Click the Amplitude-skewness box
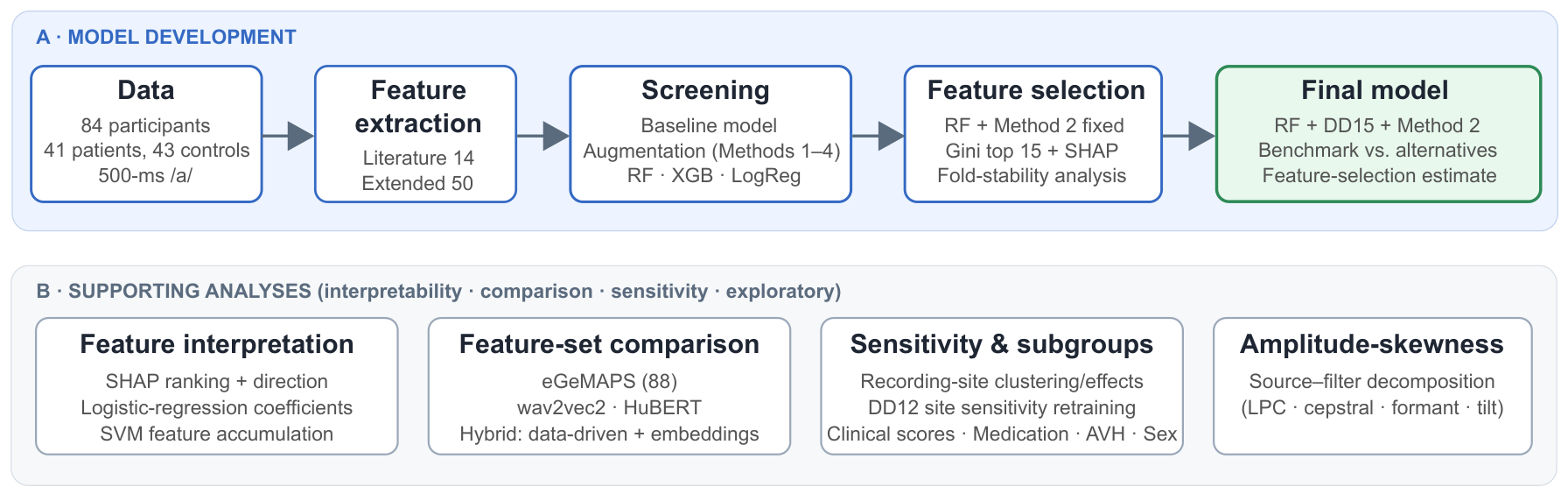Viewport: 1568px width, 494px height. tap(1373, 386)
